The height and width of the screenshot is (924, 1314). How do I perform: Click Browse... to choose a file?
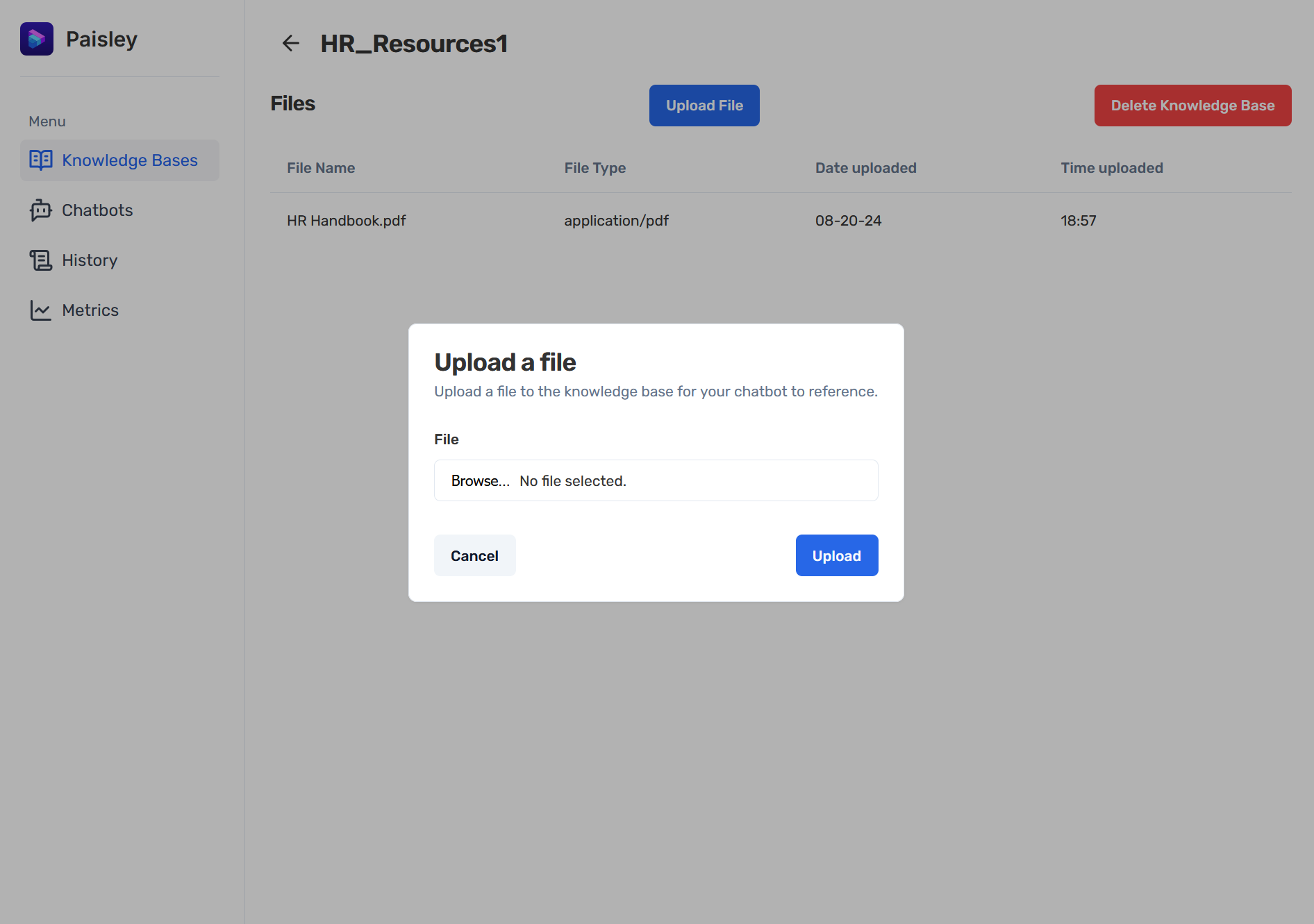[x=480, y=480]
